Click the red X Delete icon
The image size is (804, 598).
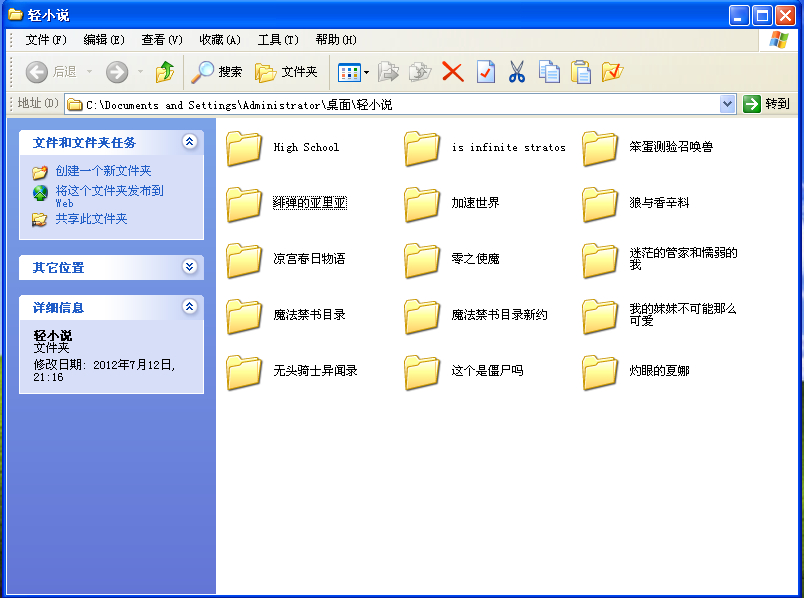[x=453, y=72]
